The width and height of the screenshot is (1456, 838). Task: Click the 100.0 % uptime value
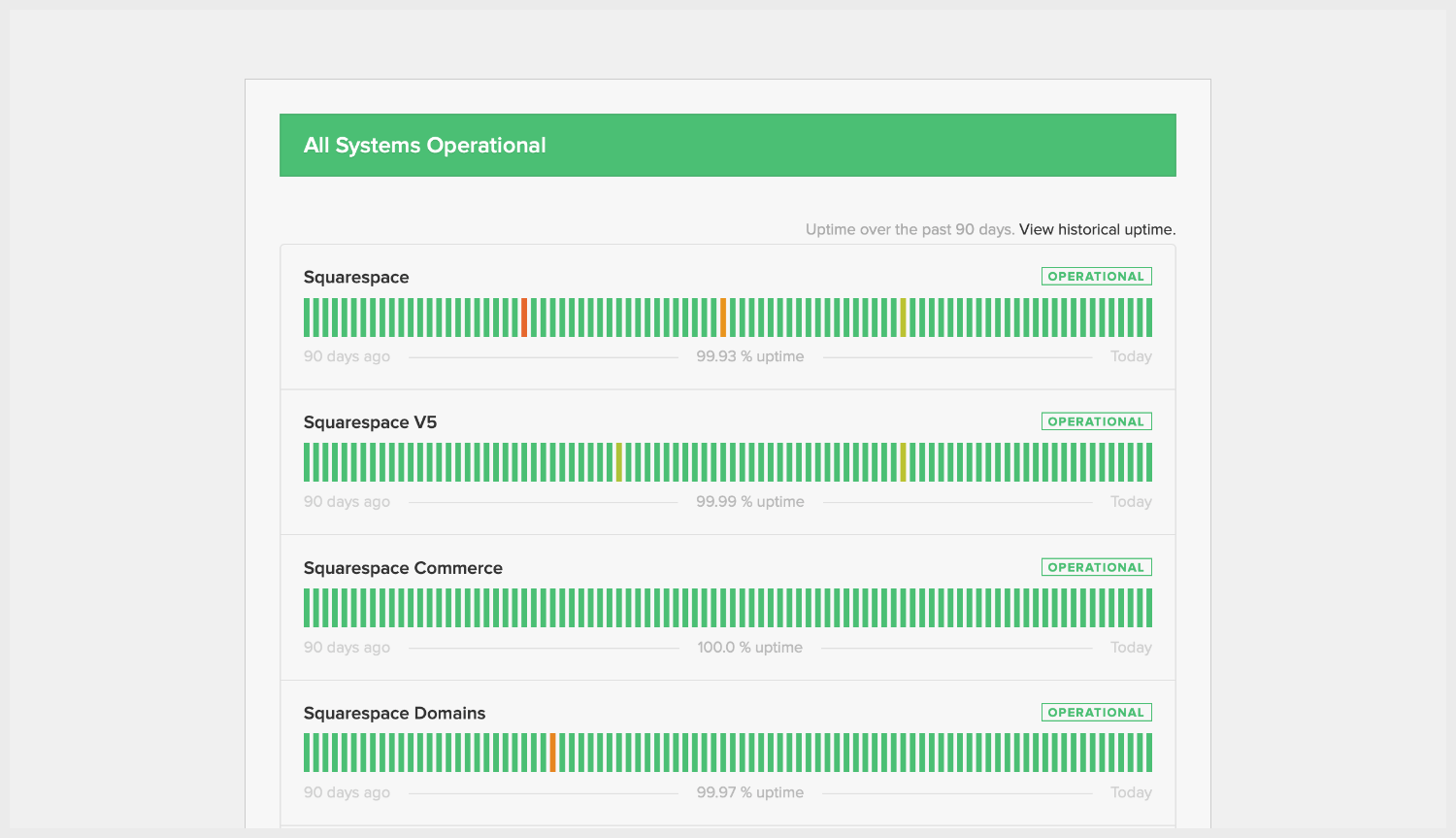[750, 648]
